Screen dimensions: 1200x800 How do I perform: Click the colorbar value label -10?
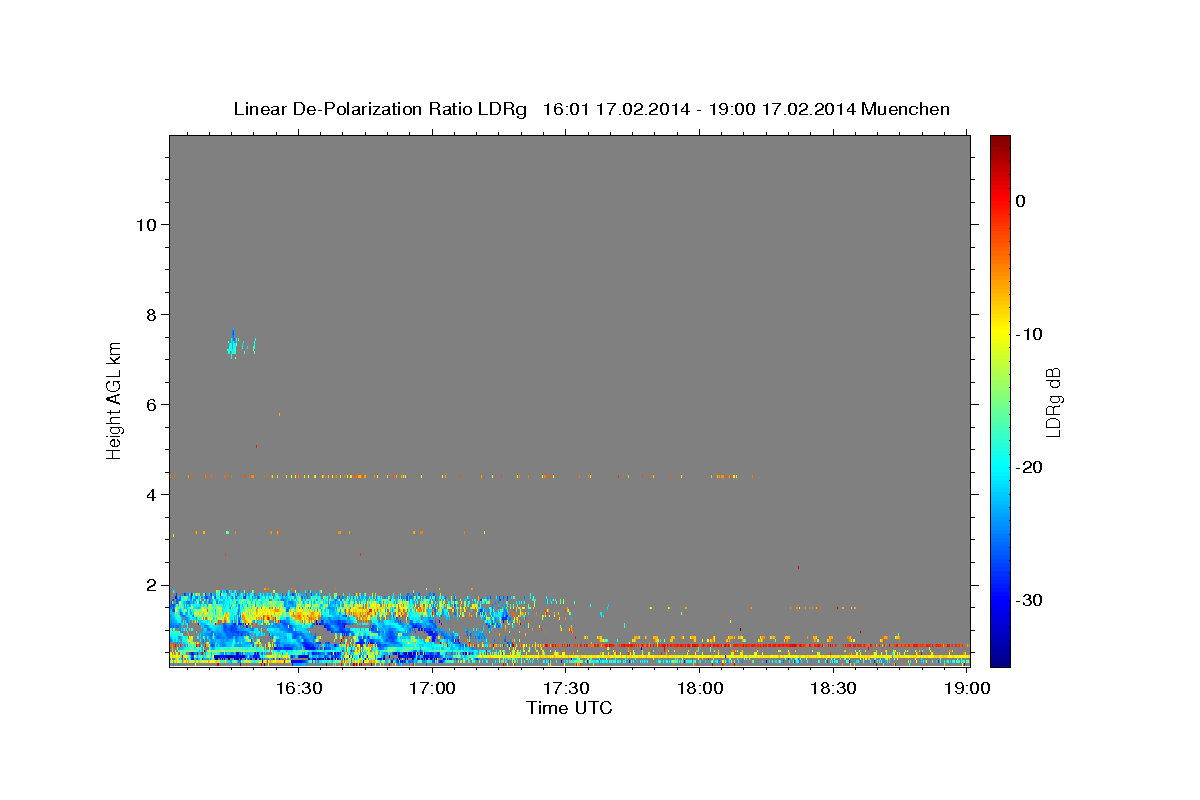(x=1030, y=334)
